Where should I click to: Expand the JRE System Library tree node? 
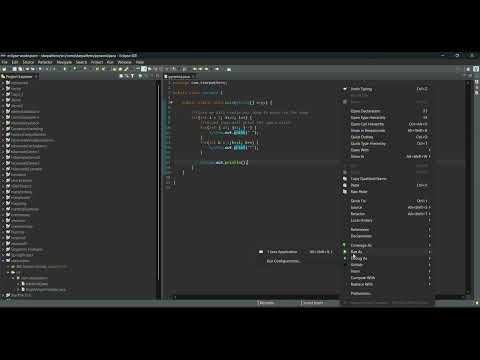pos(8,267)
